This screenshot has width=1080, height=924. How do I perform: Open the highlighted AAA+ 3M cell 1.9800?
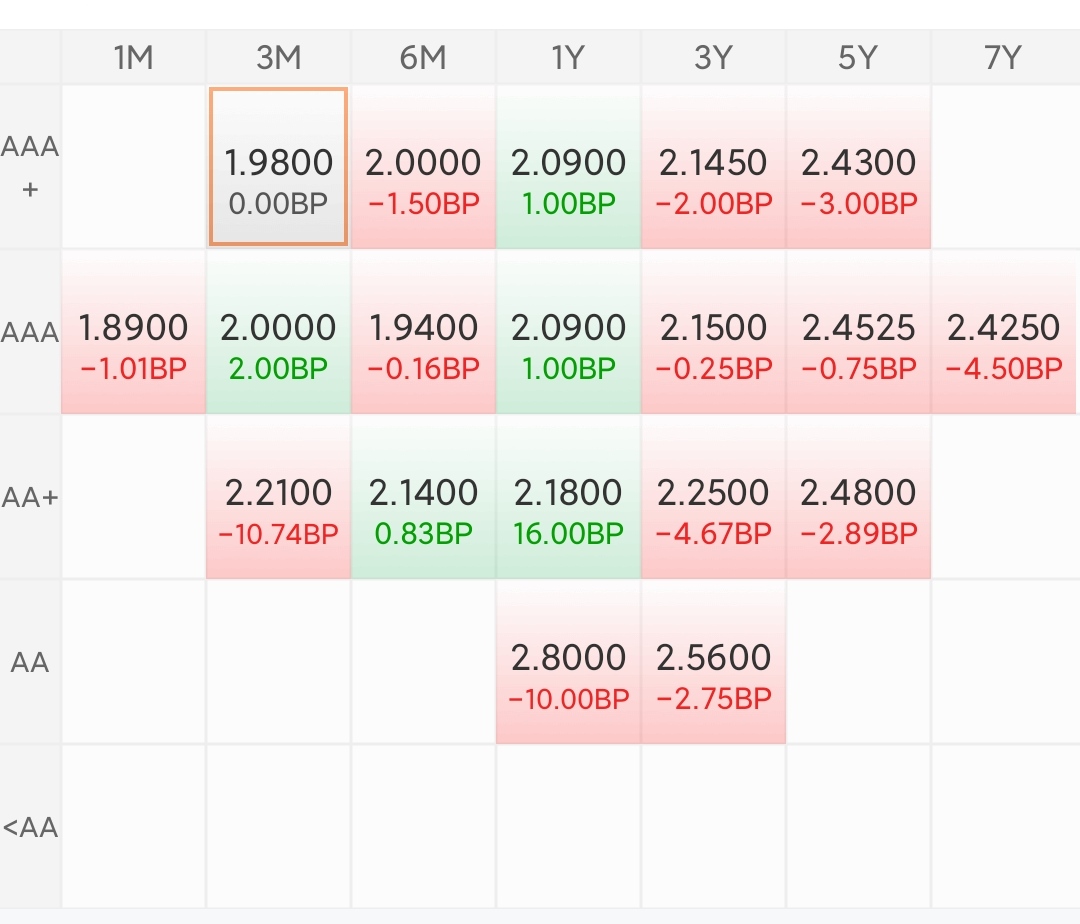(x=278, y=167)
